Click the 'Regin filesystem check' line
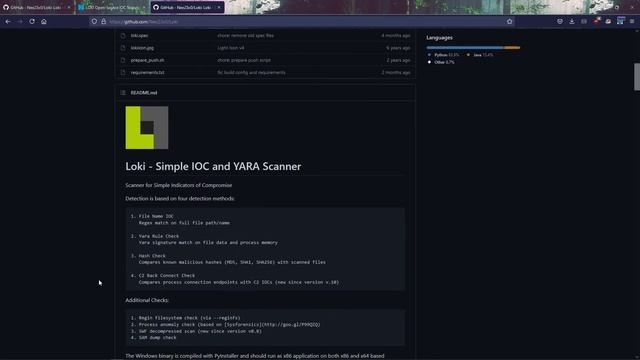640x360 pixels. 185,318
